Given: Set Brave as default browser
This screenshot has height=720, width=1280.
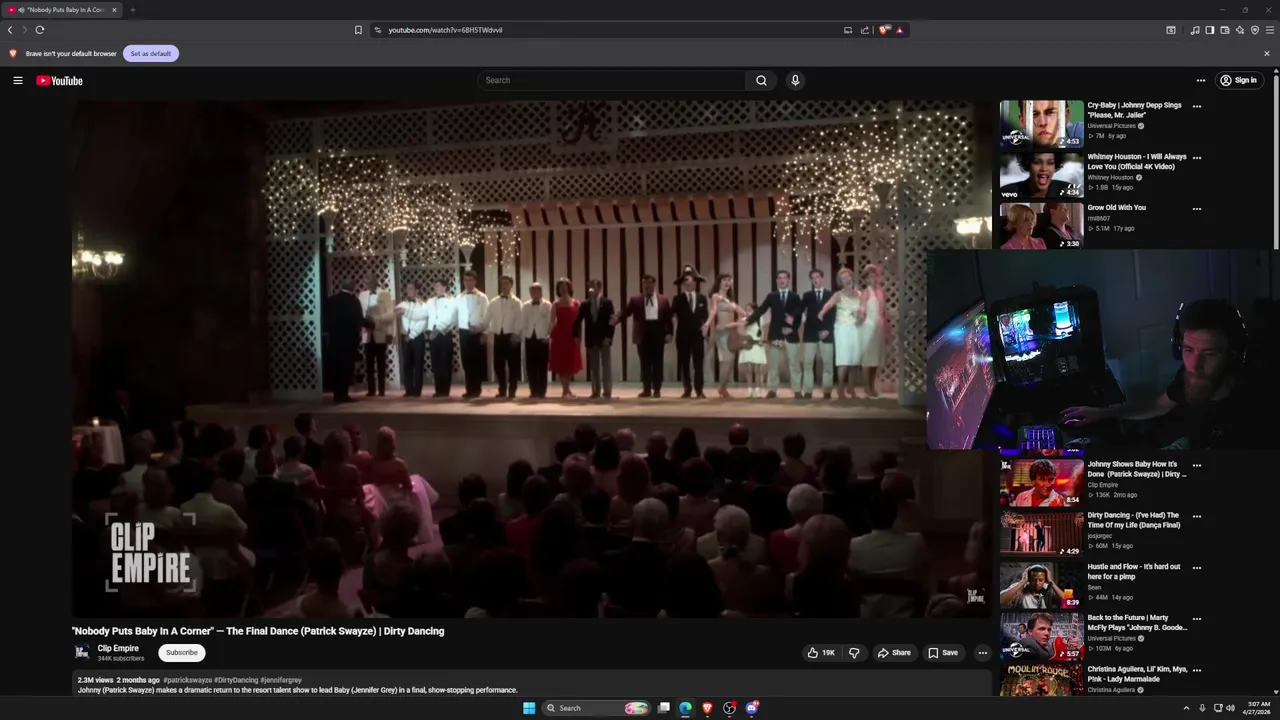Looking at the screenshot, I should click(x=150, y=53).
